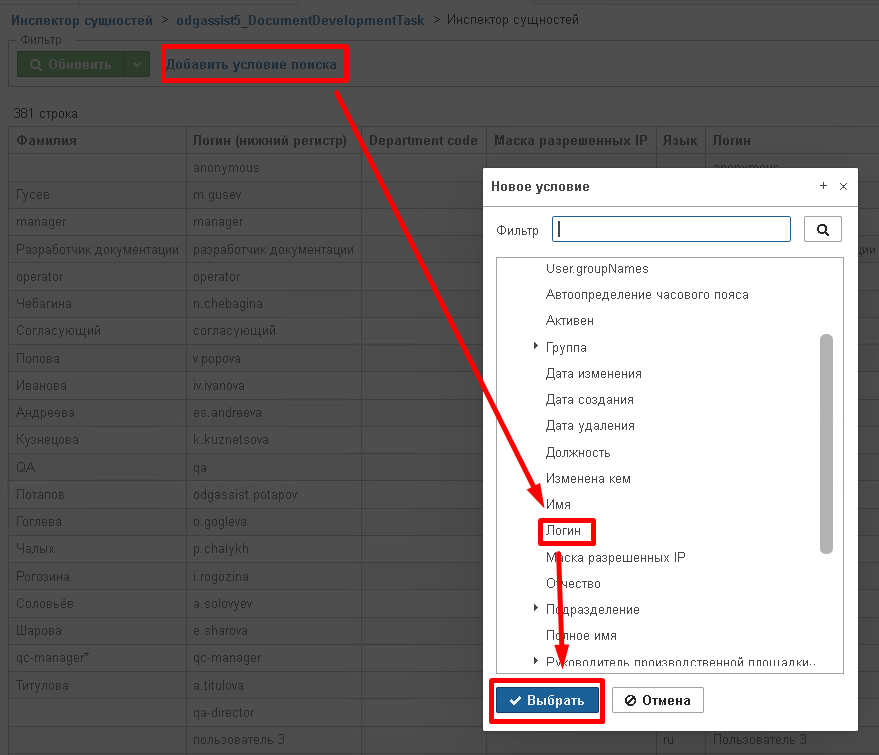Click Department code column header
The height and width of the screenshot is (755, 879).
click(424, 140)
